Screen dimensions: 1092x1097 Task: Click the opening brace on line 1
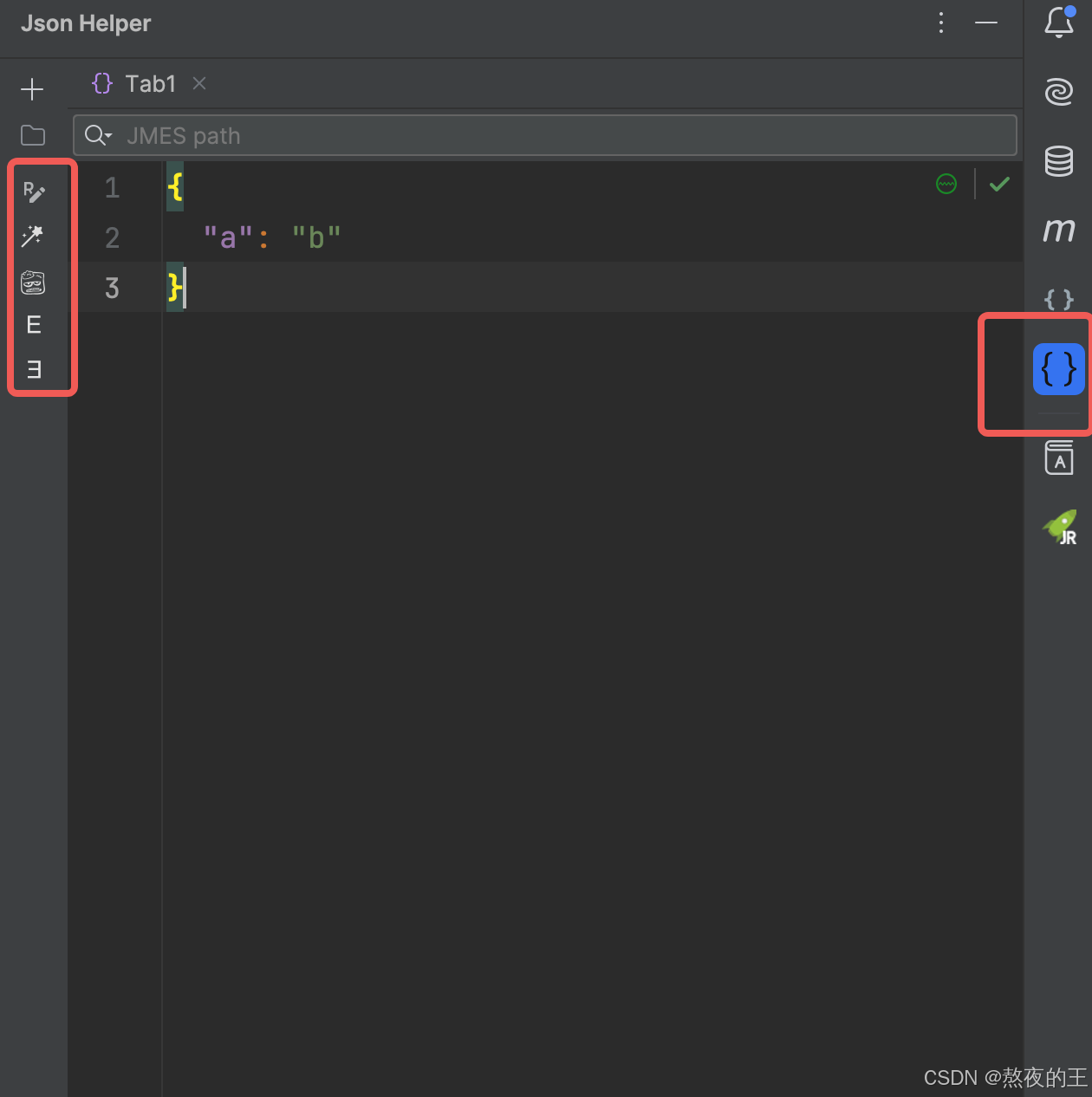tap(175, 187)
